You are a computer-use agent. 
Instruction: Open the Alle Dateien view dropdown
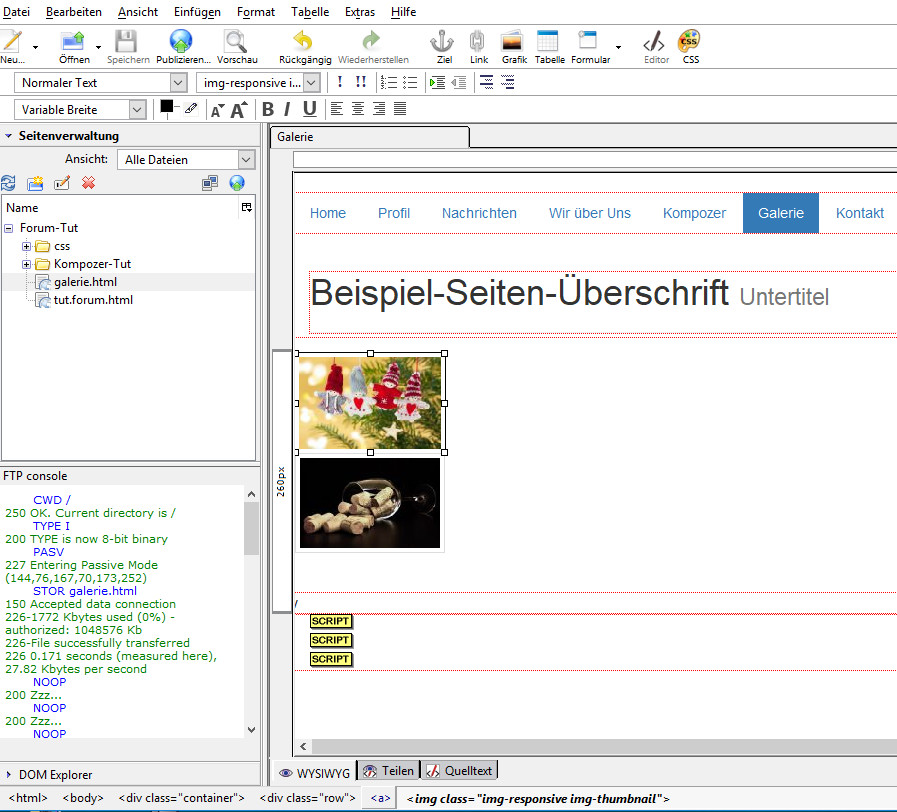click(186, 160)
